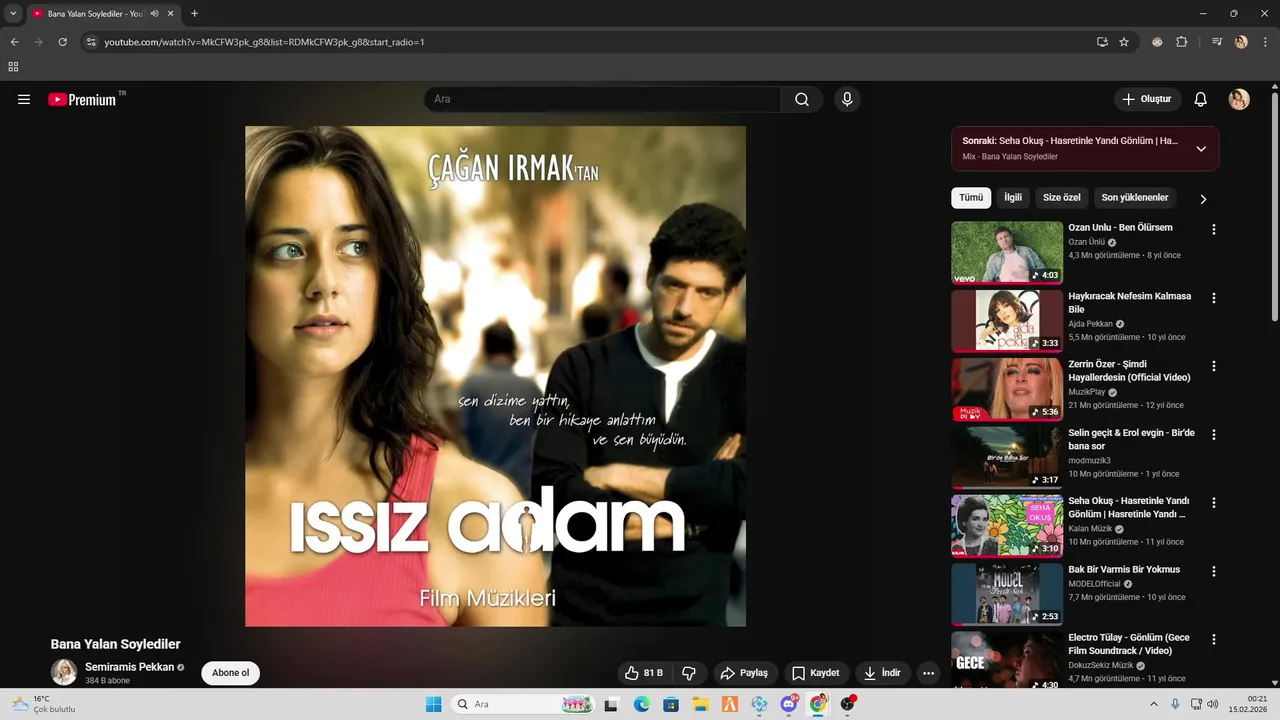Play Zerrin Özer Şimdi Hayallerdesin thumbnail
Image resolution: width=1280 pixels, height=720 pixels.
click(1007, 389)
